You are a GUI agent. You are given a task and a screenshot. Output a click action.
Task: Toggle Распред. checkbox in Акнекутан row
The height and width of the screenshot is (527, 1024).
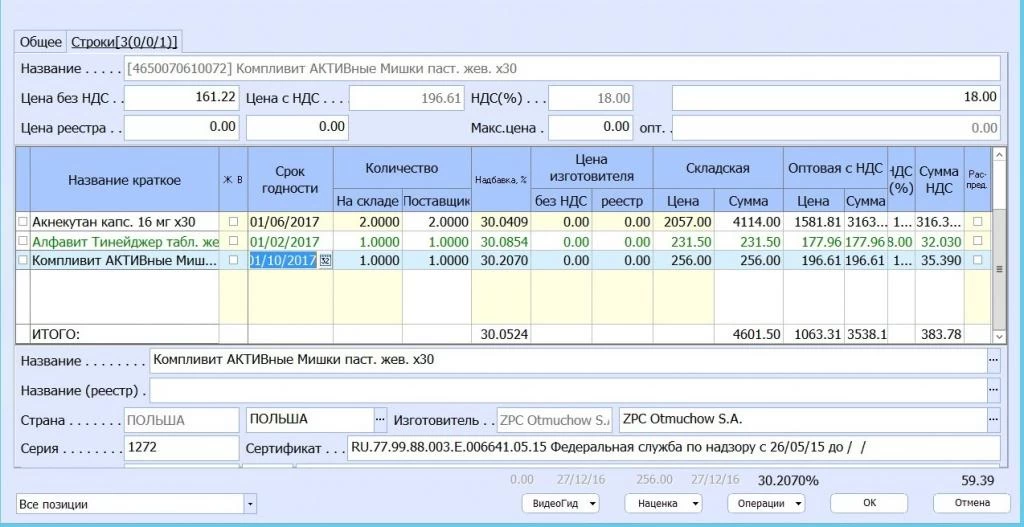click(x=977, y=222)
